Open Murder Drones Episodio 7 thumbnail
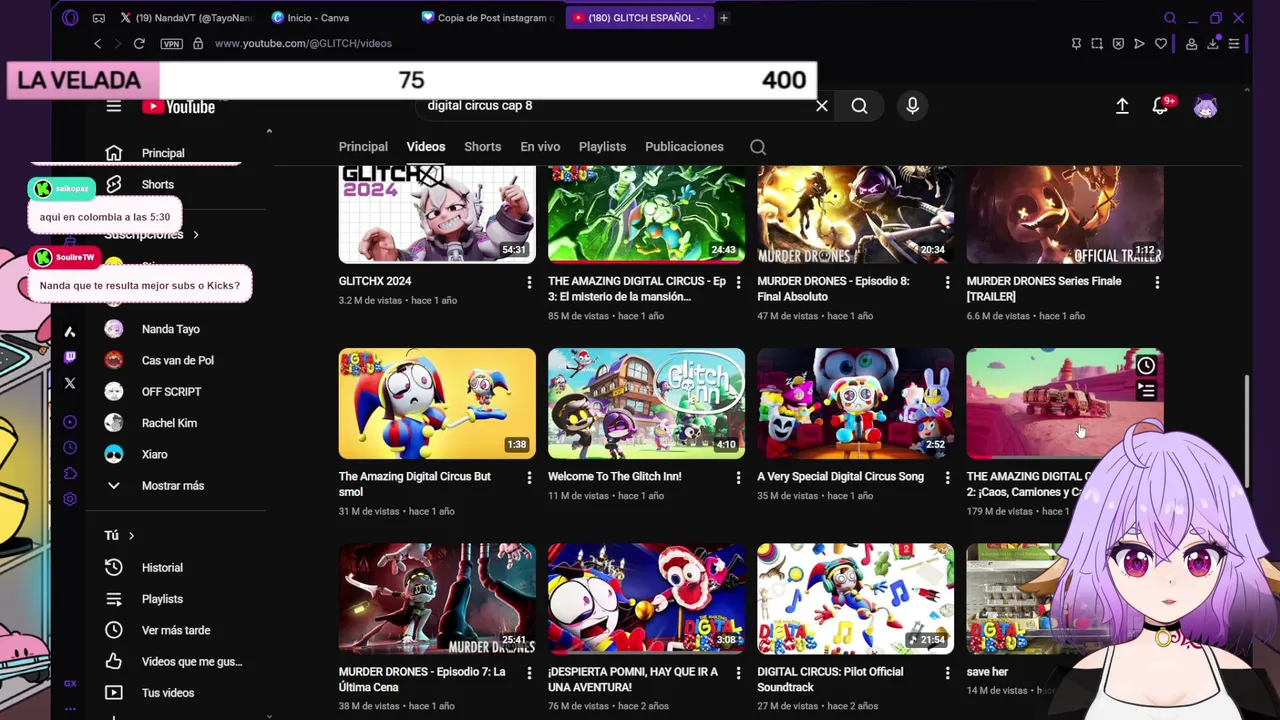This screenshot has width=1280, height=720. tap(437, 599)
